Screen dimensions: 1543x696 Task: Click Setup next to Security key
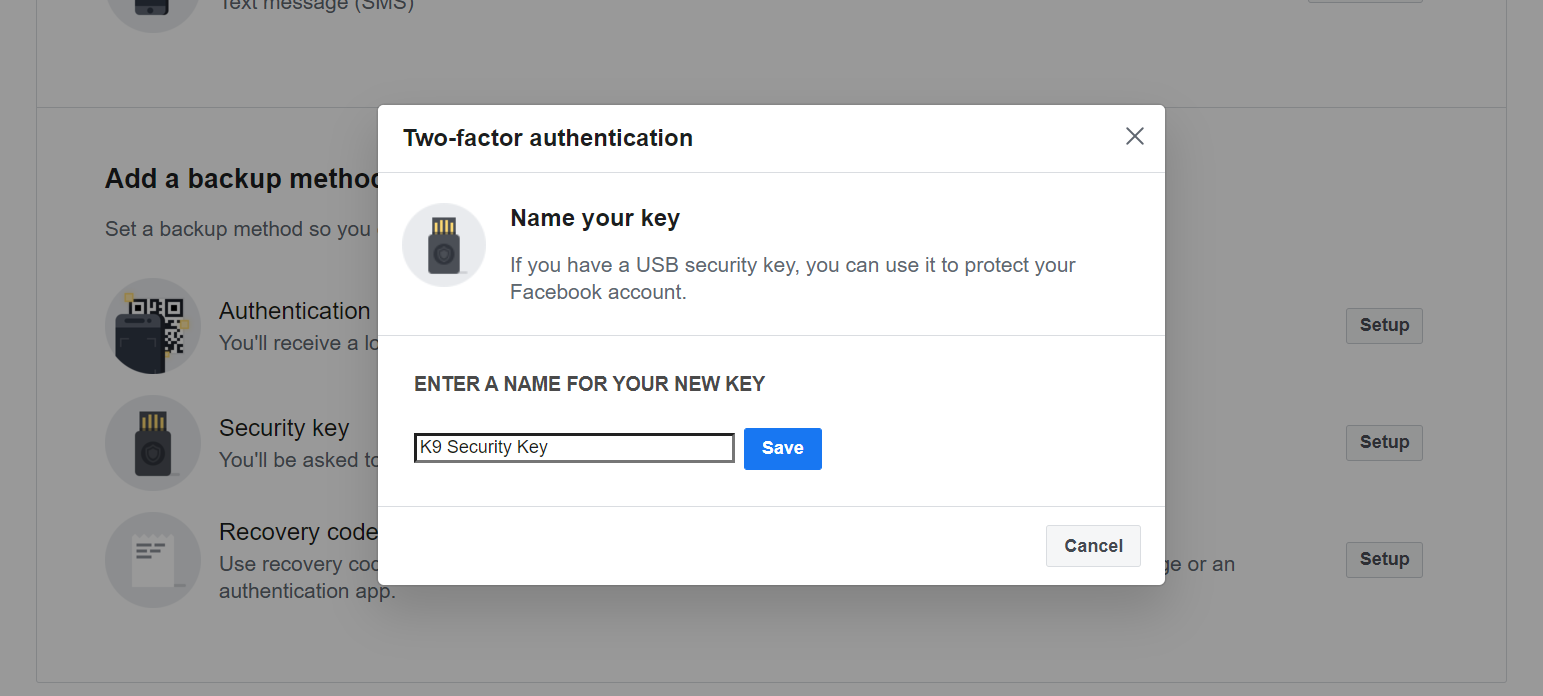pos(1384,443)
